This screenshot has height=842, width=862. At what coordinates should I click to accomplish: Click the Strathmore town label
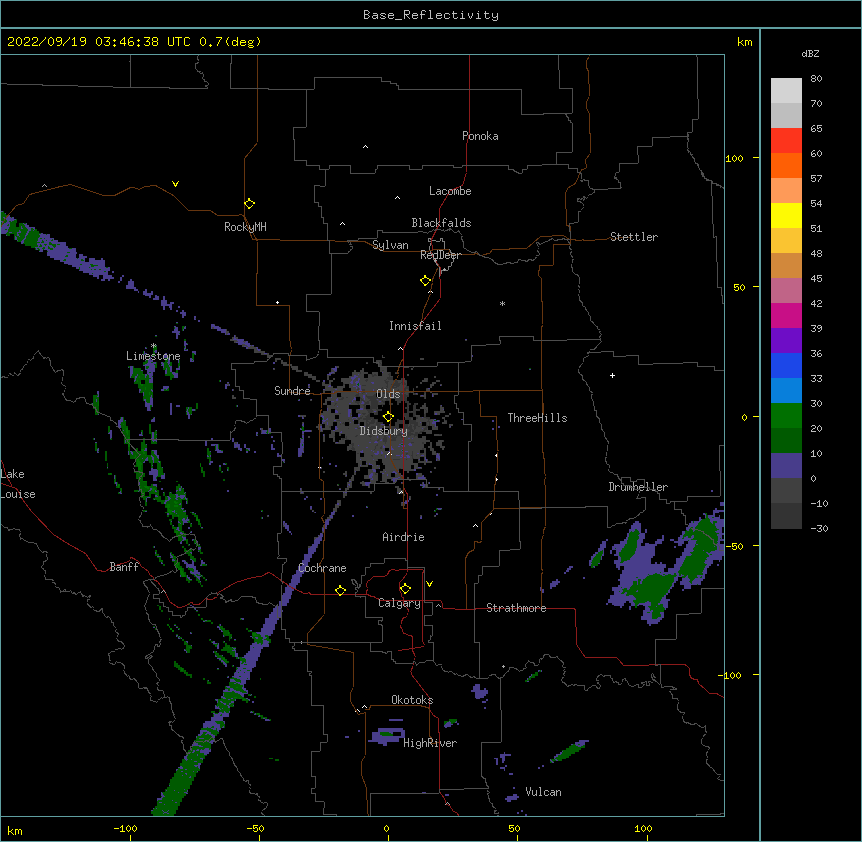point(516,608)
